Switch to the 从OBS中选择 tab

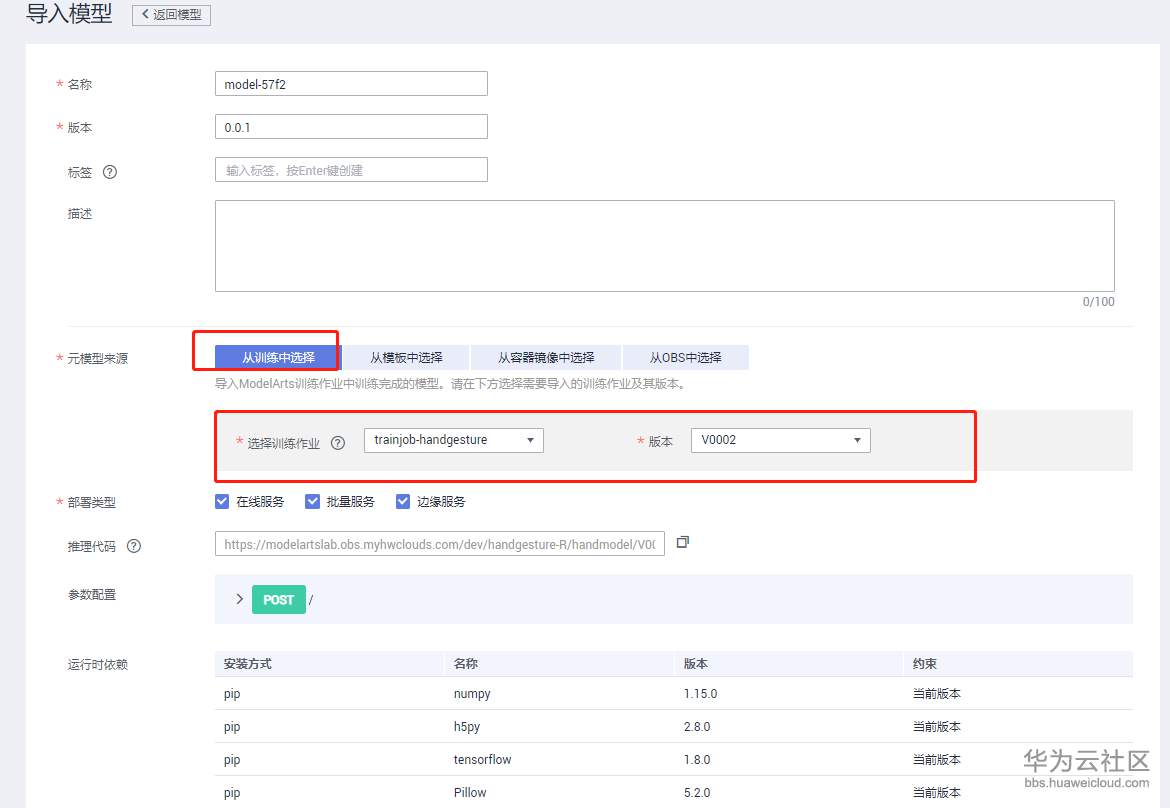[686, 357]
